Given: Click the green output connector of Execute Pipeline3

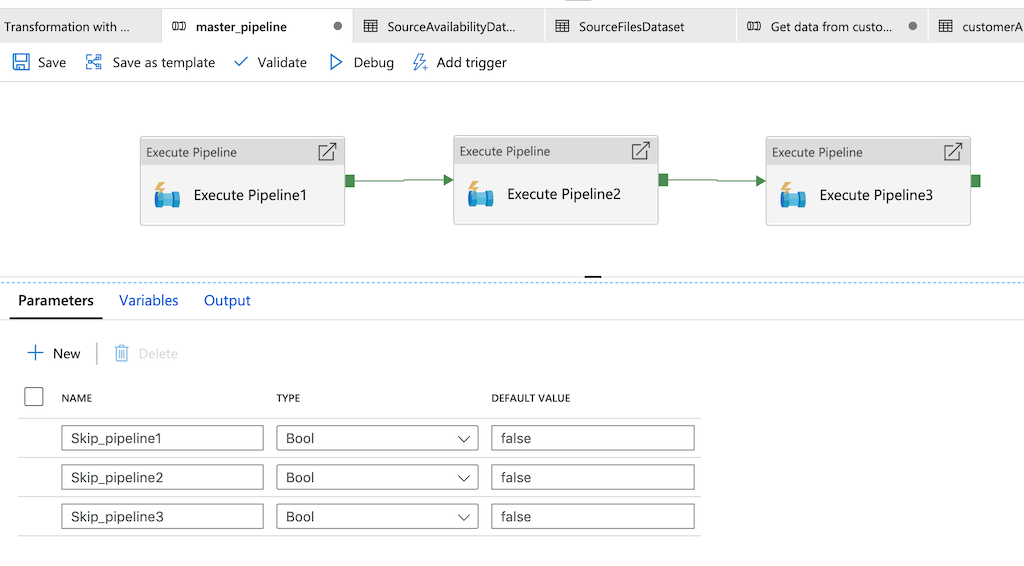Looking at the screenshot, I should pyautogui.click(x=975, y=181).
